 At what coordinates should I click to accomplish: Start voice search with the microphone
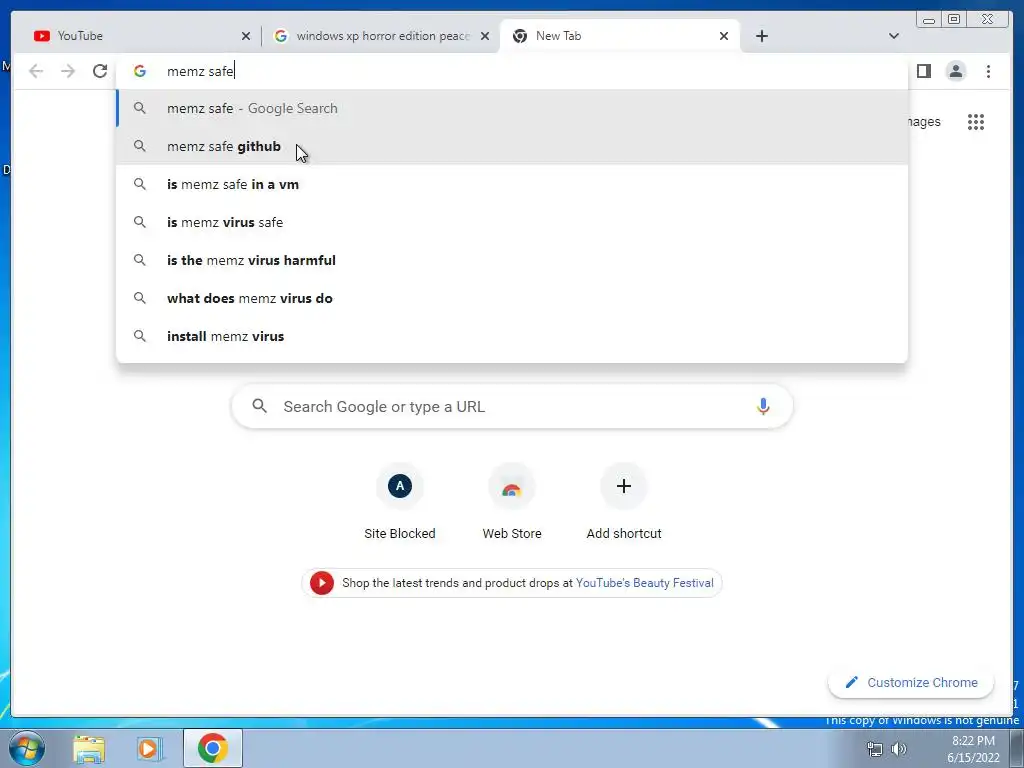pyautogui.click(x=763, y=406)
